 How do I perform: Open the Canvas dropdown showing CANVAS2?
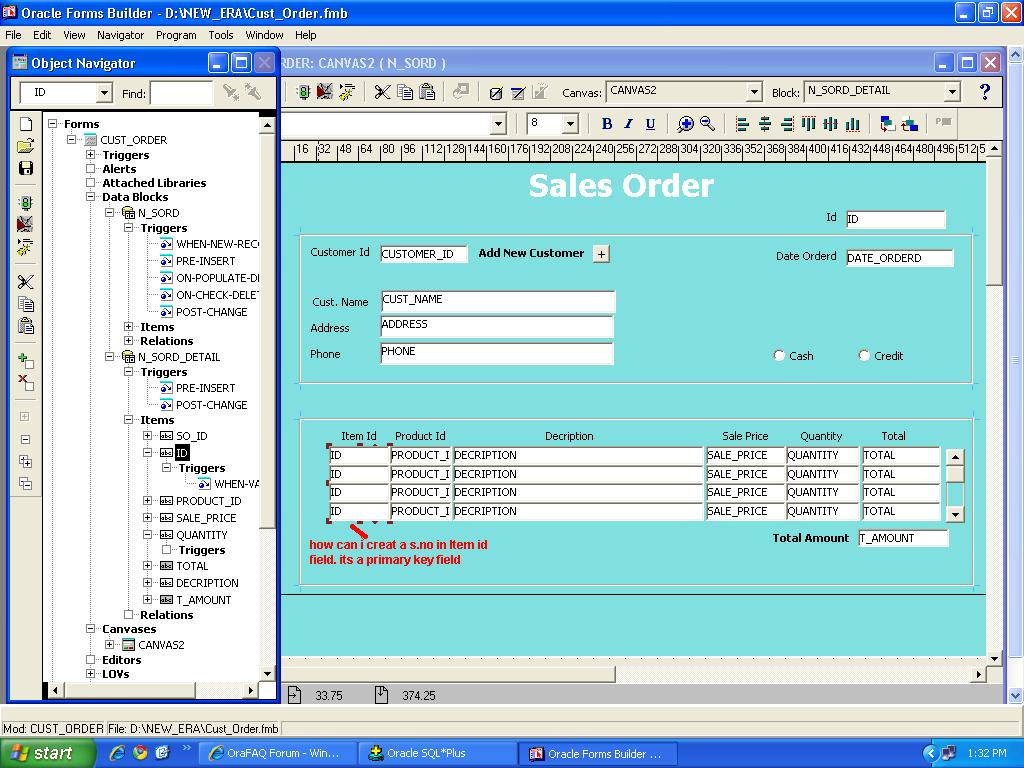[x=754, y=92]
